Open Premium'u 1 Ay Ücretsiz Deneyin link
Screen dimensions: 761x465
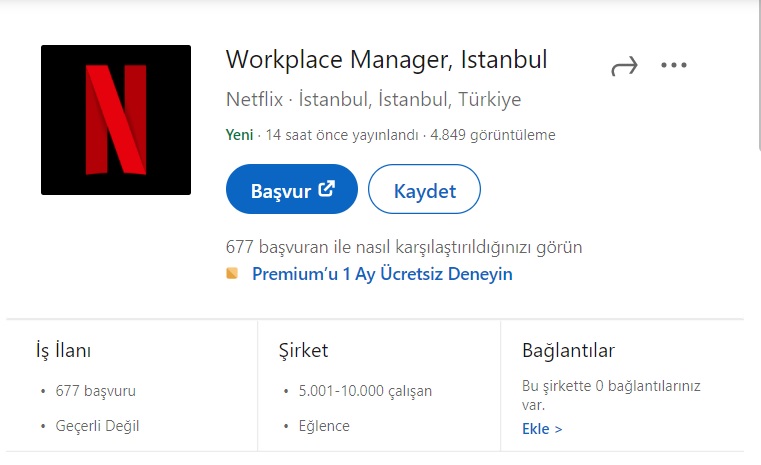pos(382,274)
